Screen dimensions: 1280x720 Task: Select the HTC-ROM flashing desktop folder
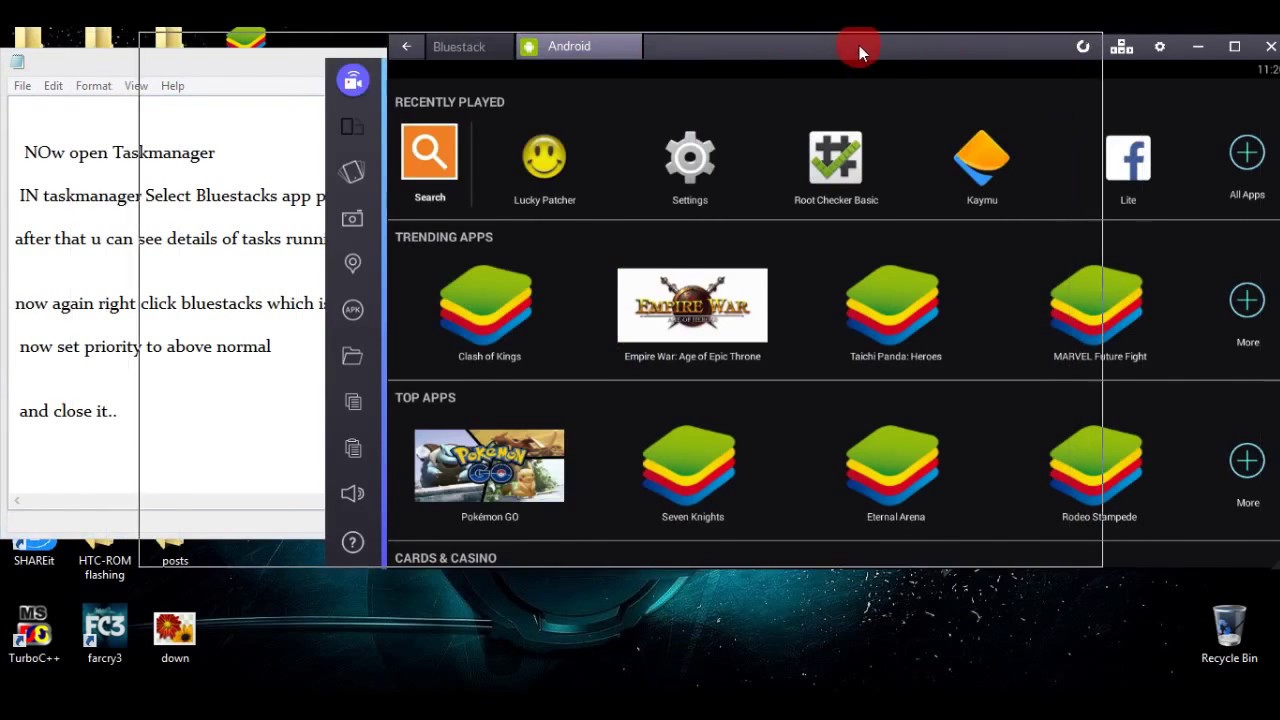(x=104, y=559)
